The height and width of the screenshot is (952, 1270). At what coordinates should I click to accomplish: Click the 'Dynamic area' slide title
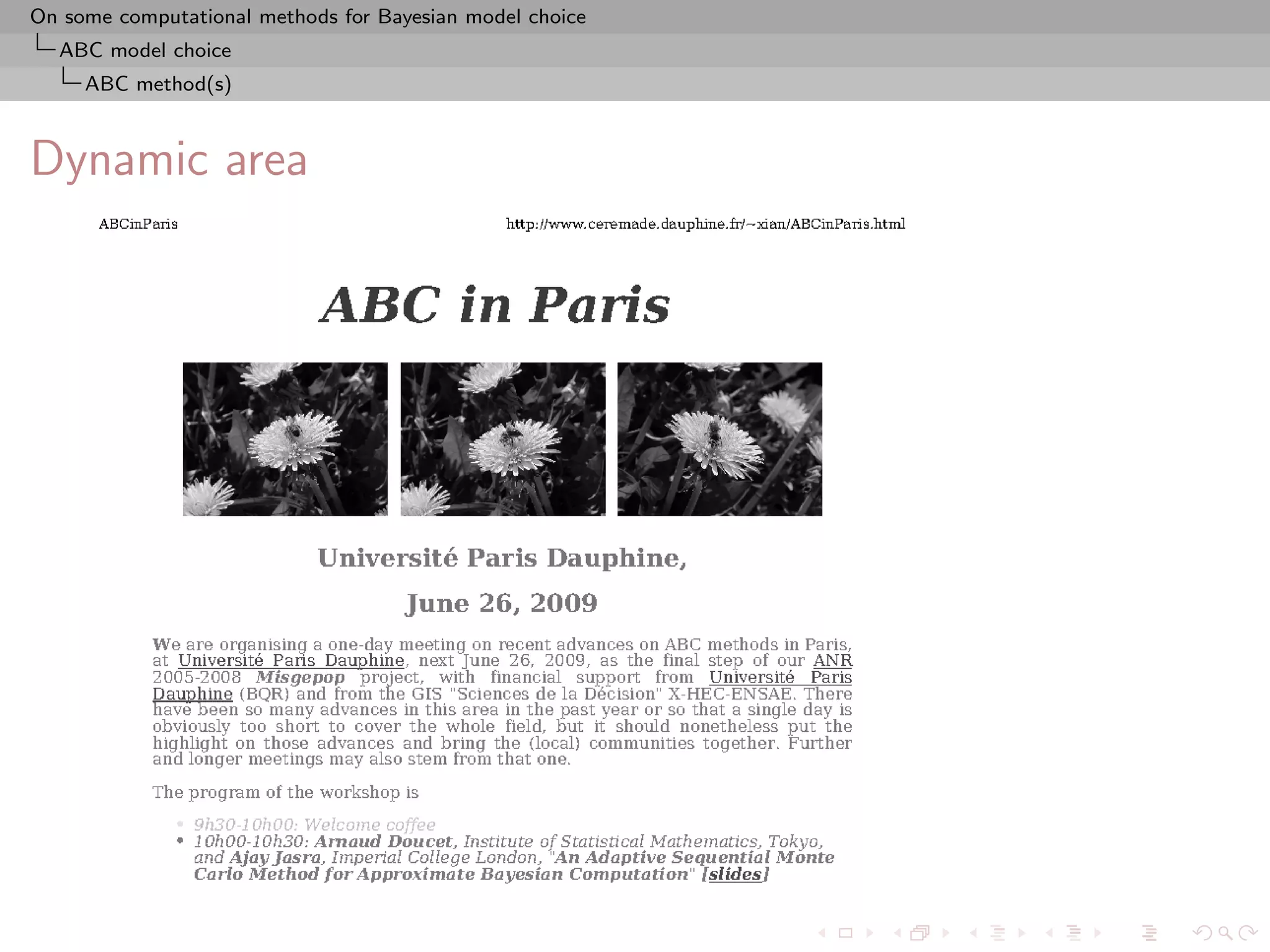[169, 160]
